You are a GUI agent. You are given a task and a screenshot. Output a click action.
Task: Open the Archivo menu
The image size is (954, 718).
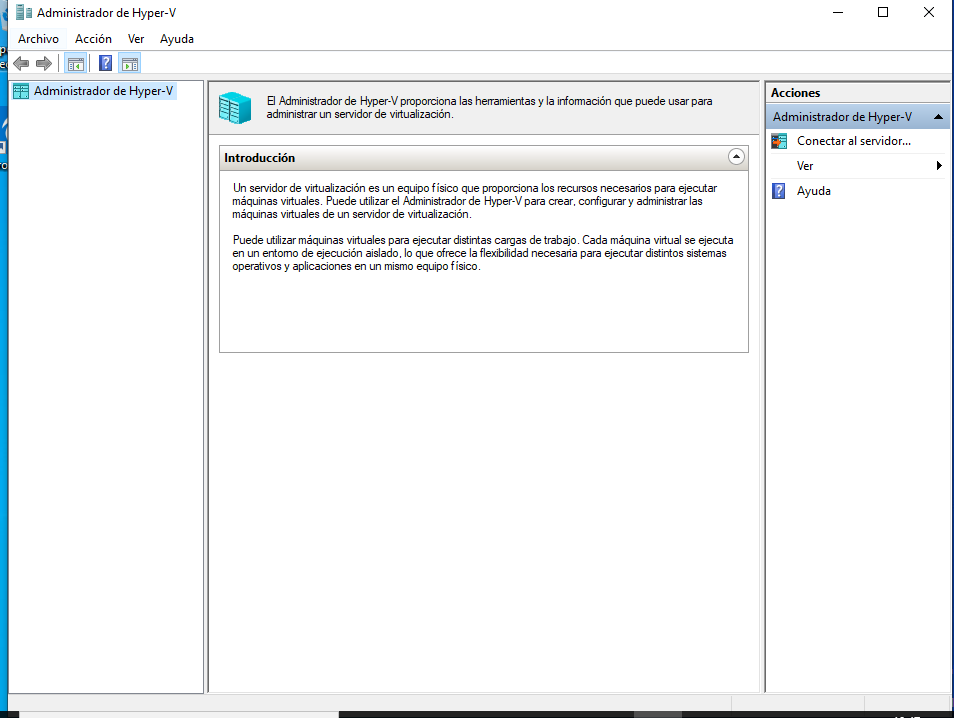point(39,39)
